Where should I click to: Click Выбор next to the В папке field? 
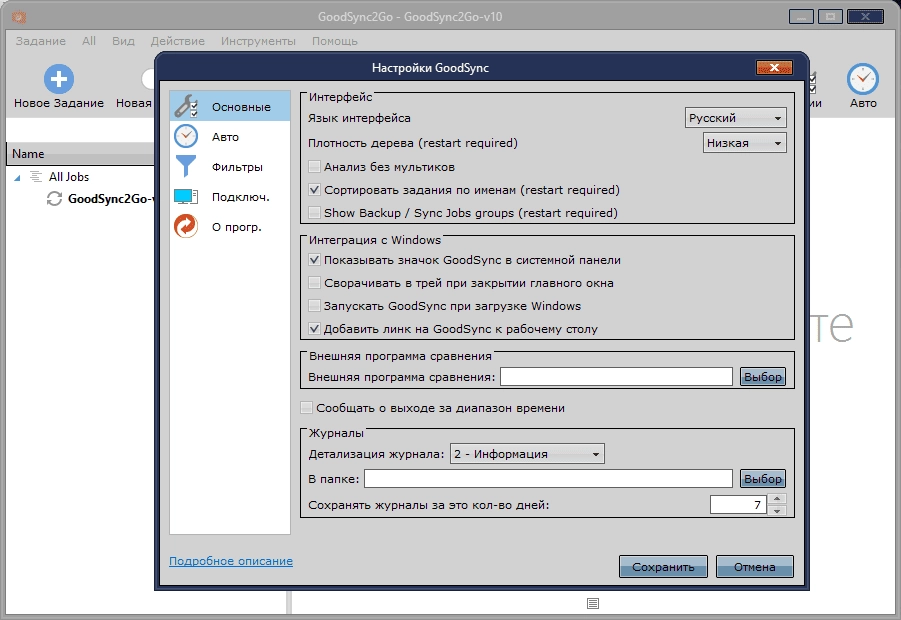(x=763, y=479)
